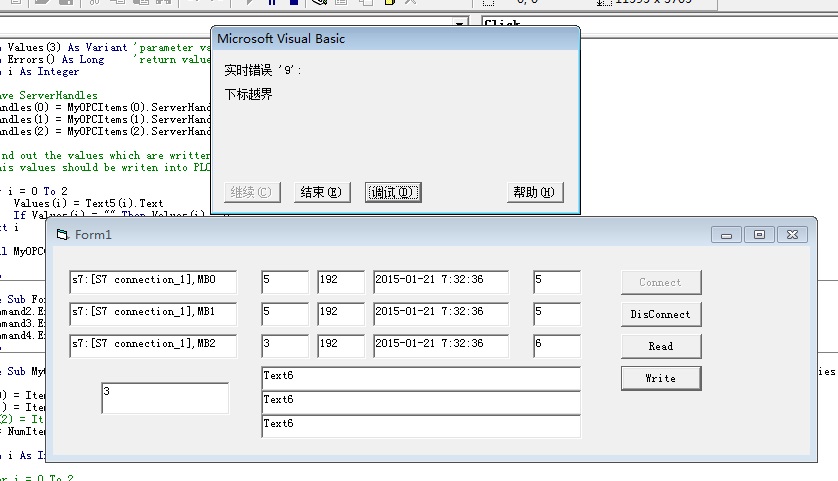Viewport: 838px width, 481px height.
Task: Click the middle Text6 field
Action: [421, 402]
